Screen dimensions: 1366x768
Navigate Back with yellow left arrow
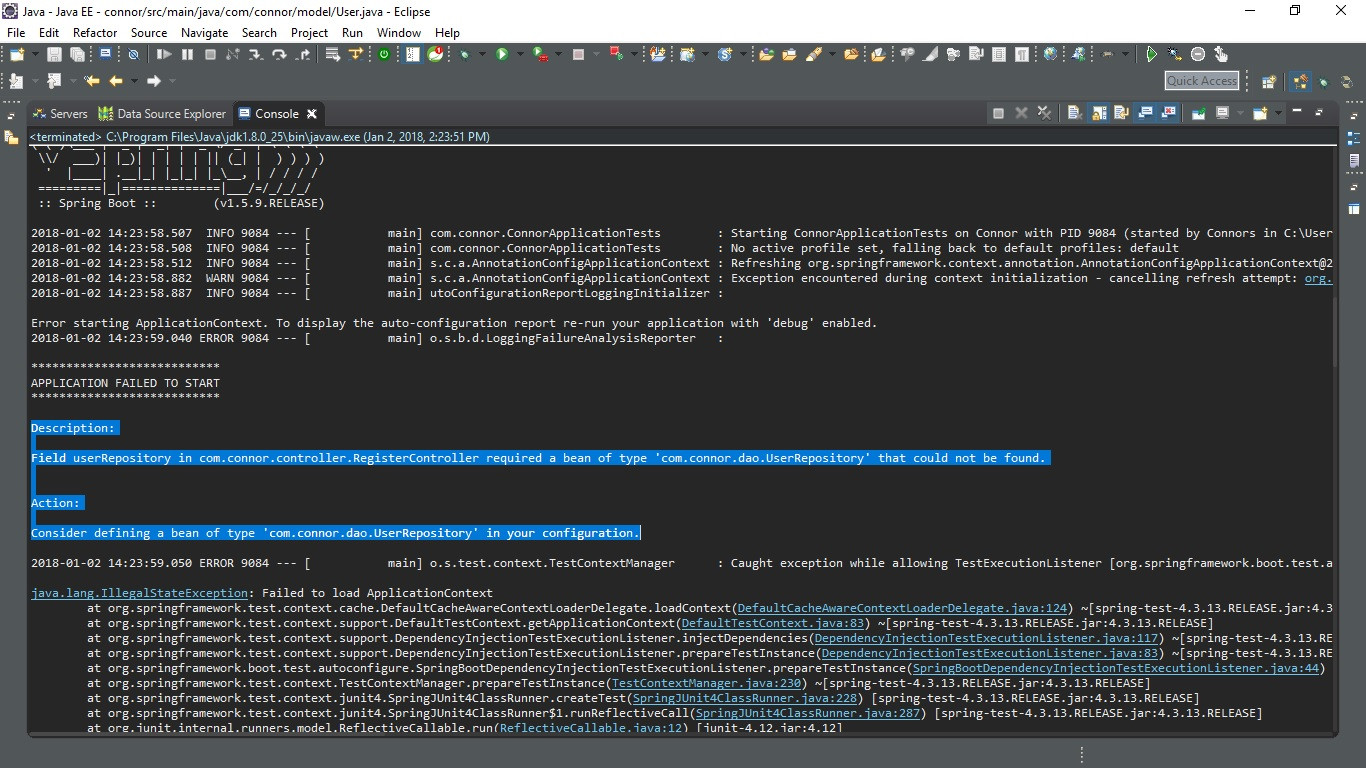(115, 80)
